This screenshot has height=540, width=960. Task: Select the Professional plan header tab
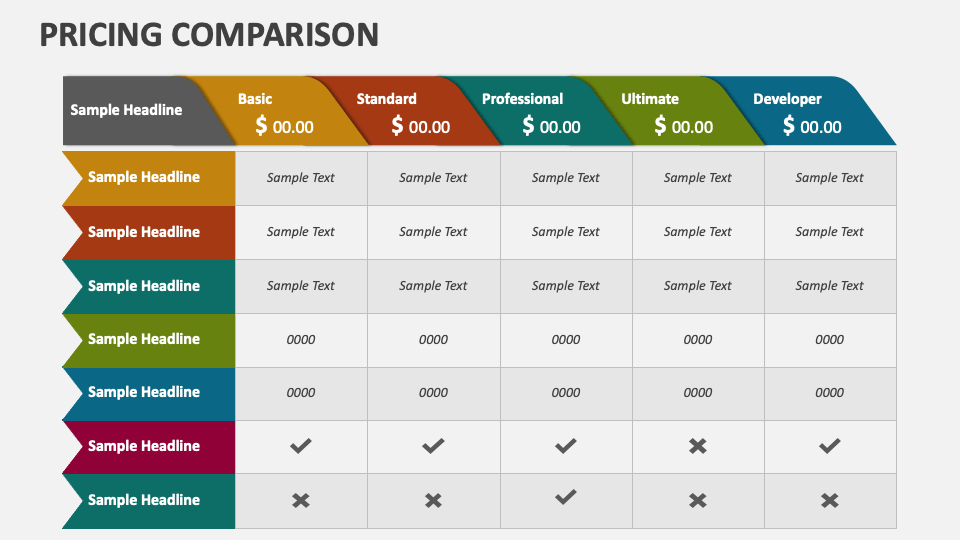538,111
